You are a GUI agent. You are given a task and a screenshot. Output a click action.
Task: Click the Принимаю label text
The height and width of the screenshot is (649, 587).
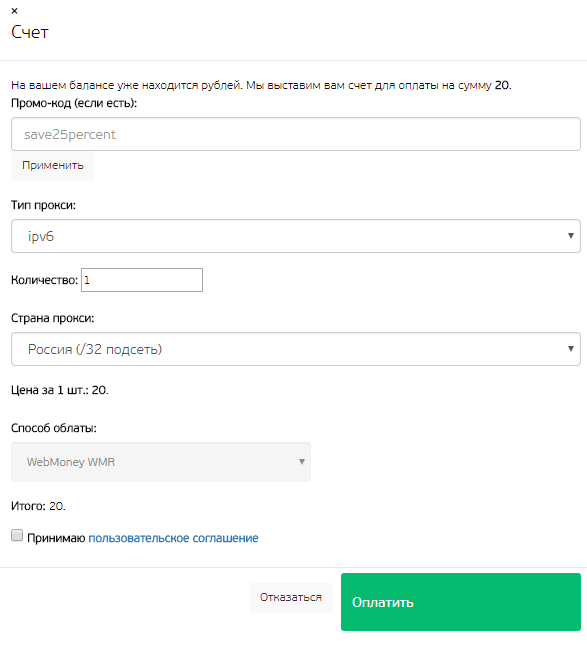(56, 538)
